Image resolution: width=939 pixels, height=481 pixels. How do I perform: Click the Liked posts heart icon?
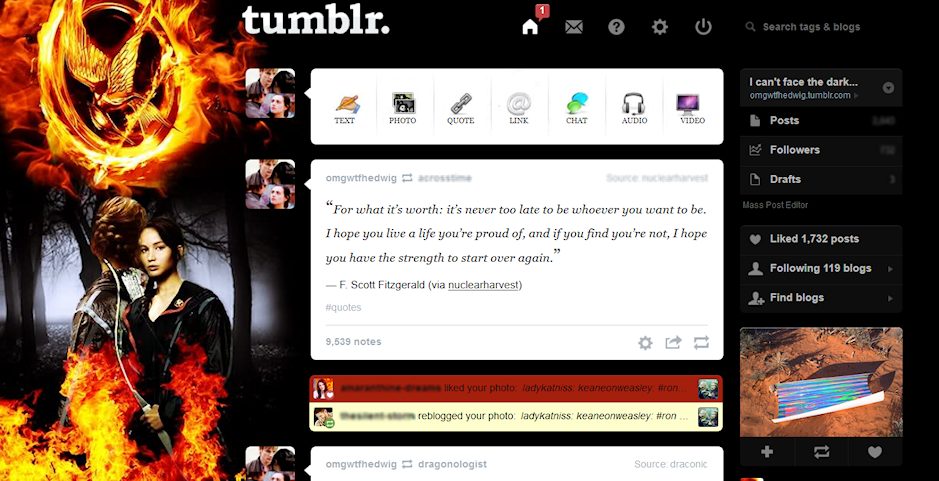755,239
